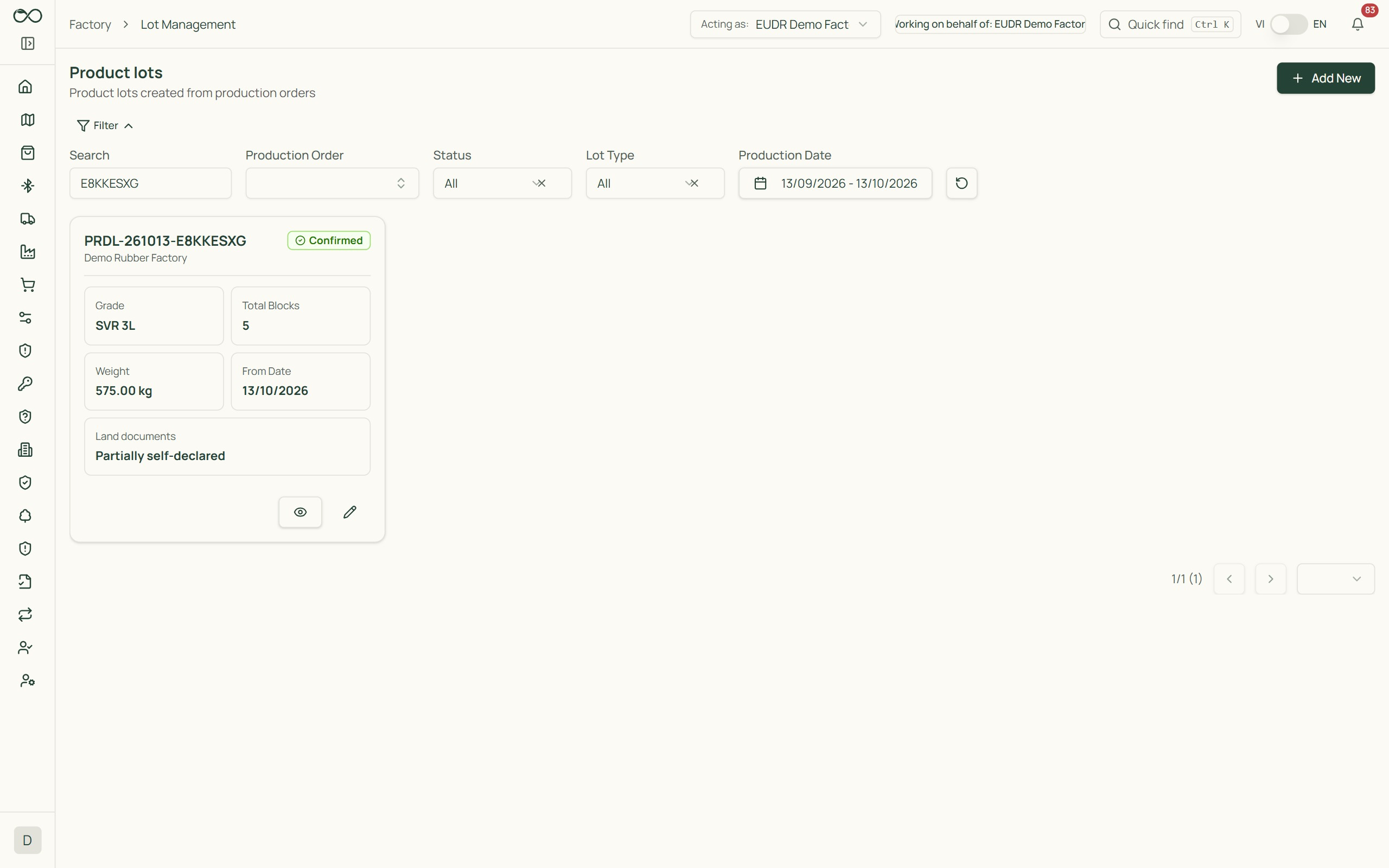
Task: Toggle the VI/EN language switch
Action: tap(1289, 24)
